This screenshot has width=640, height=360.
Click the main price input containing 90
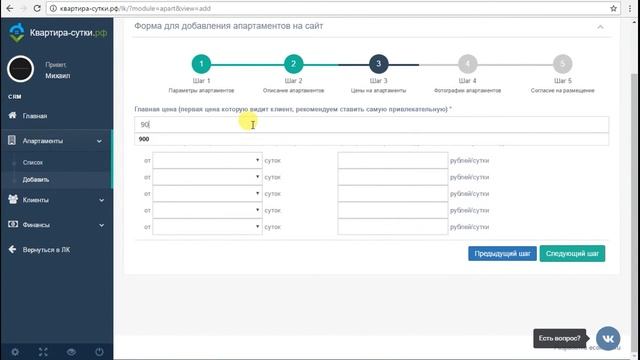[371, 124]
